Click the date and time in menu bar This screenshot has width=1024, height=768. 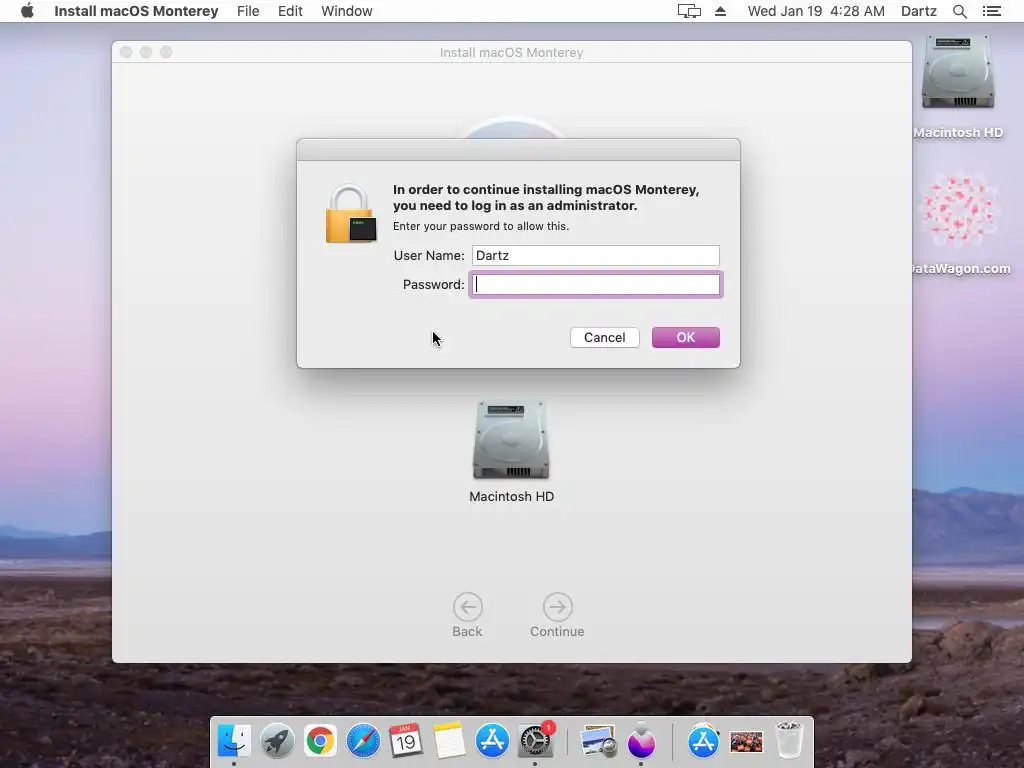tap(816, 11)
